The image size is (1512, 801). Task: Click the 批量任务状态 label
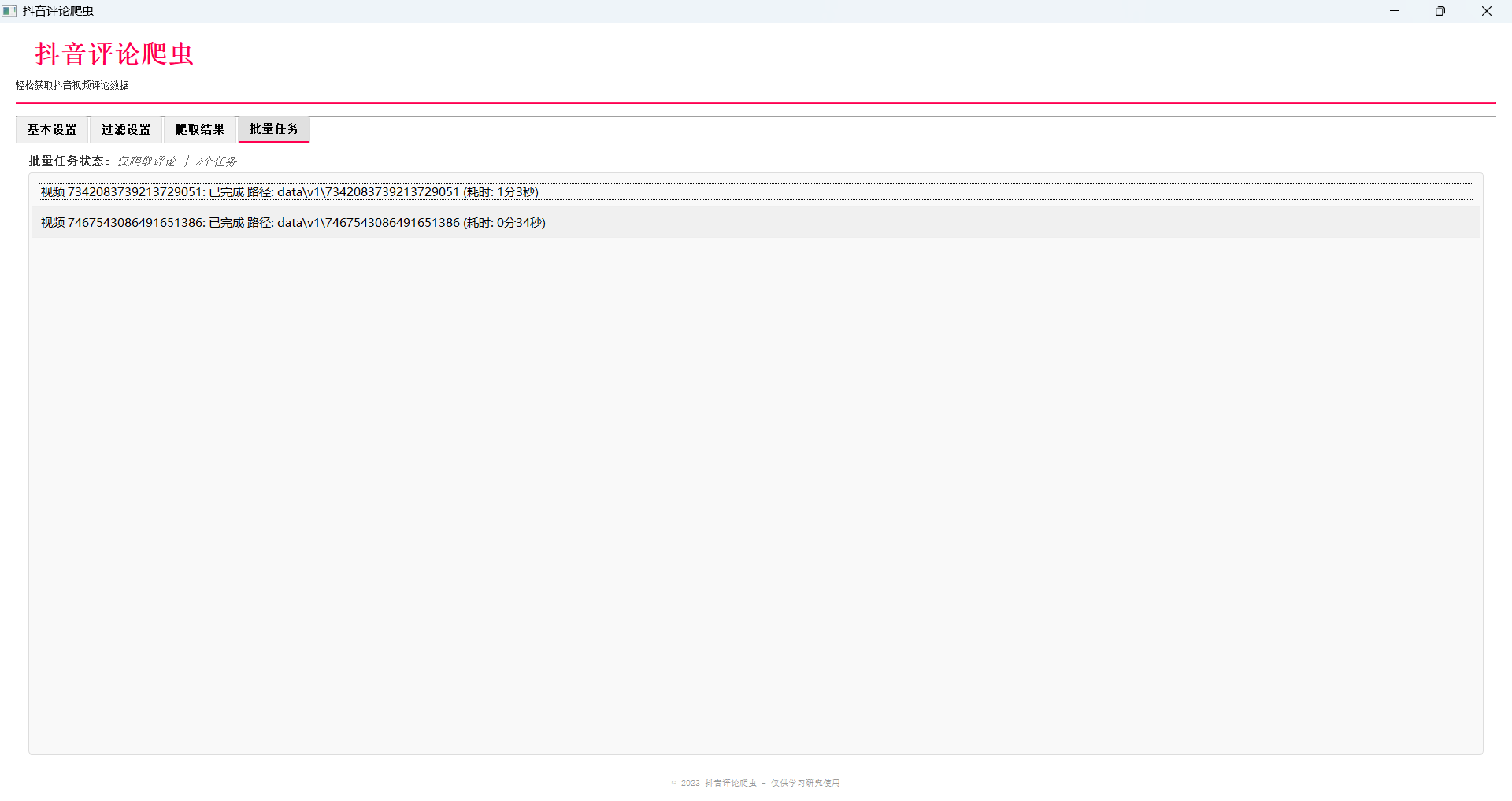(69, 161)
